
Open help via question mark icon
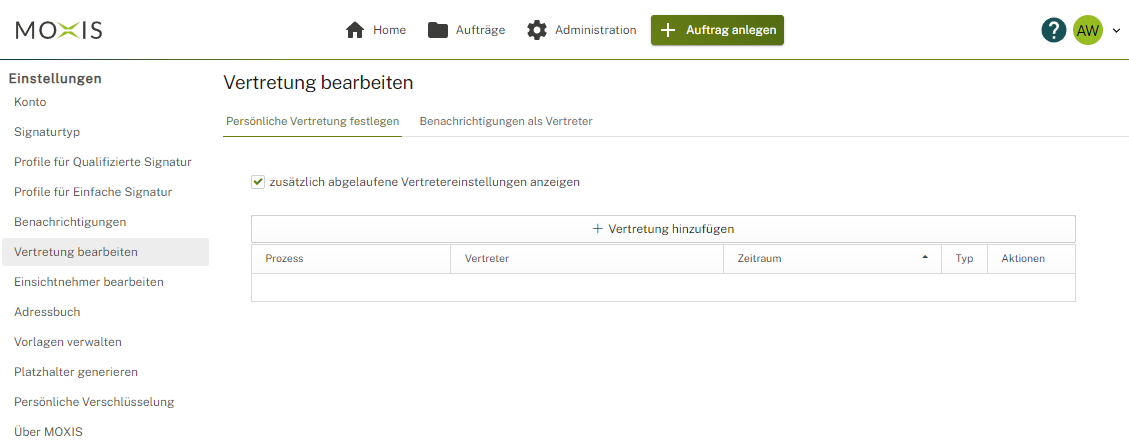click(x=1053, y=30)
